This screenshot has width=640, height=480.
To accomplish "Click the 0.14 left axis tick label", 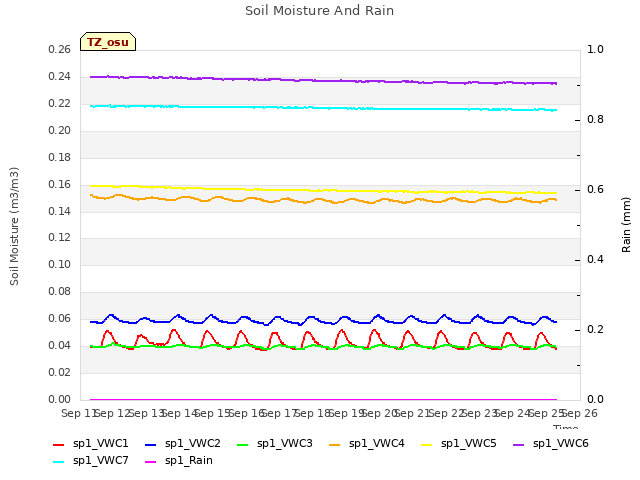I will pos(59,211).
